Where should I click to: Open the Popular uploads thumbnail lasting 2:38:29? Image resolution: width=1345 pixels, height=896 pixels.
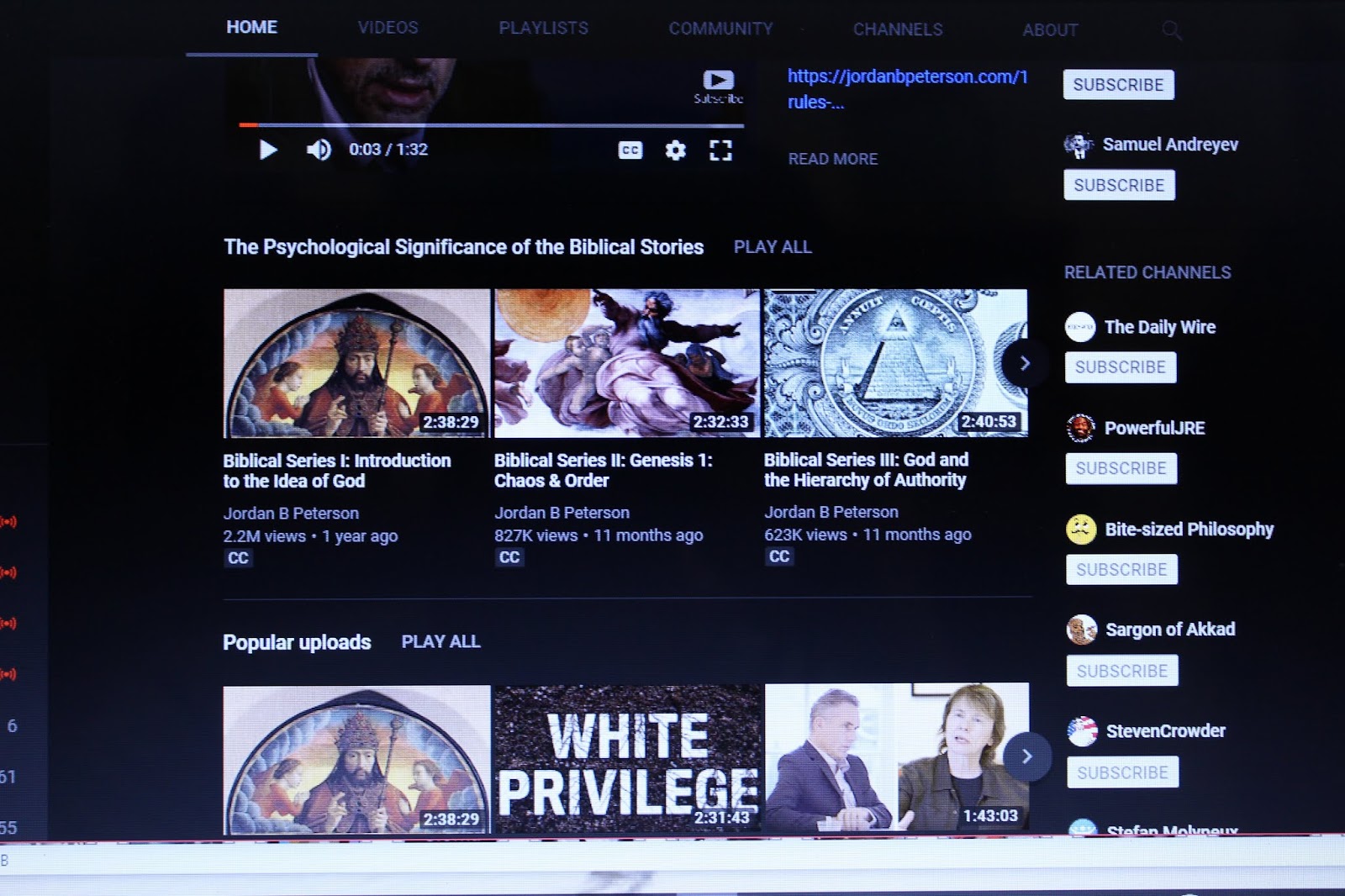click(356, 761)
